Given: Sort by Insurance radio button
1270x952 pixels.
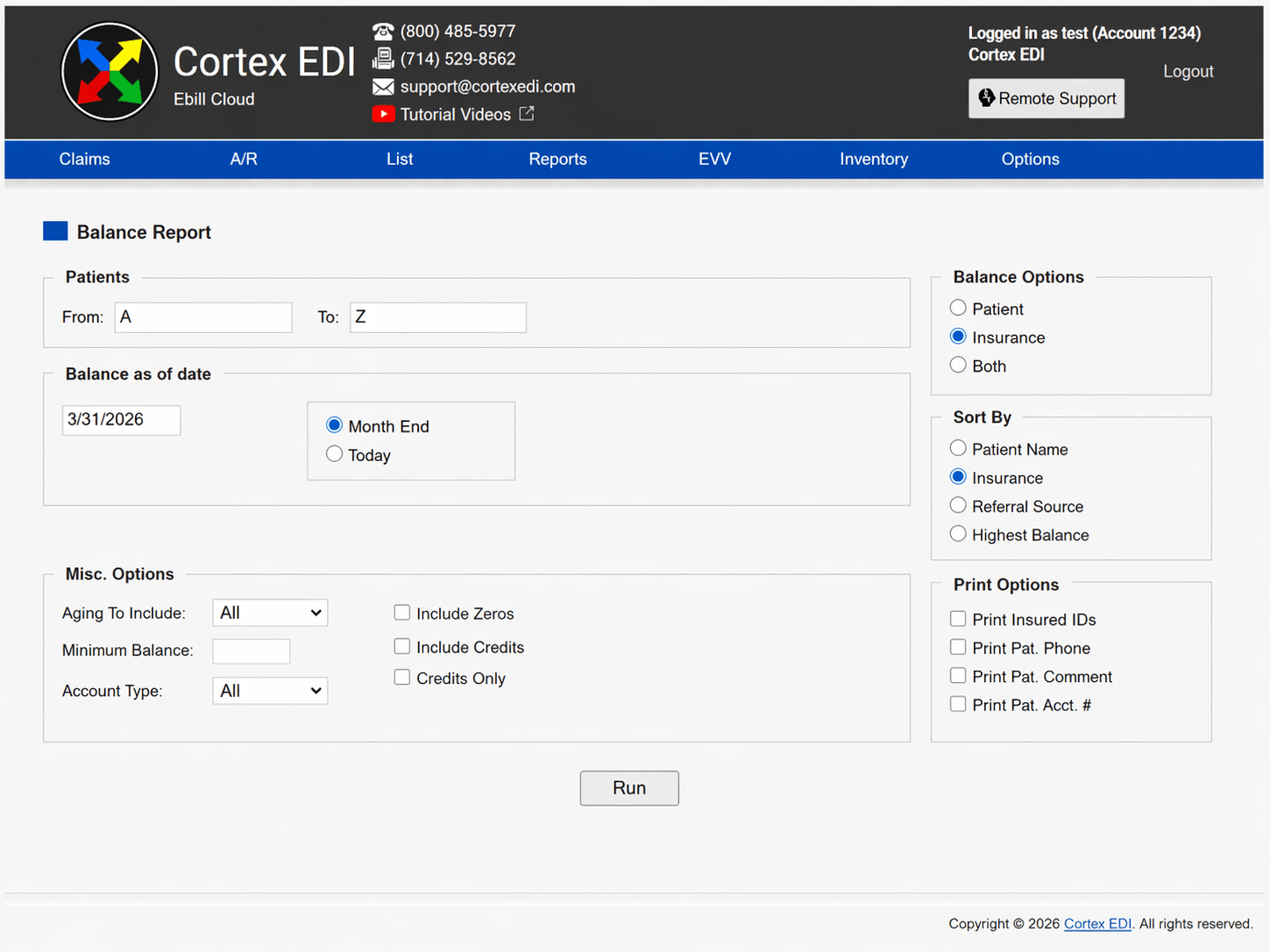Looking at the screenshot, I should tap(958, 477).
